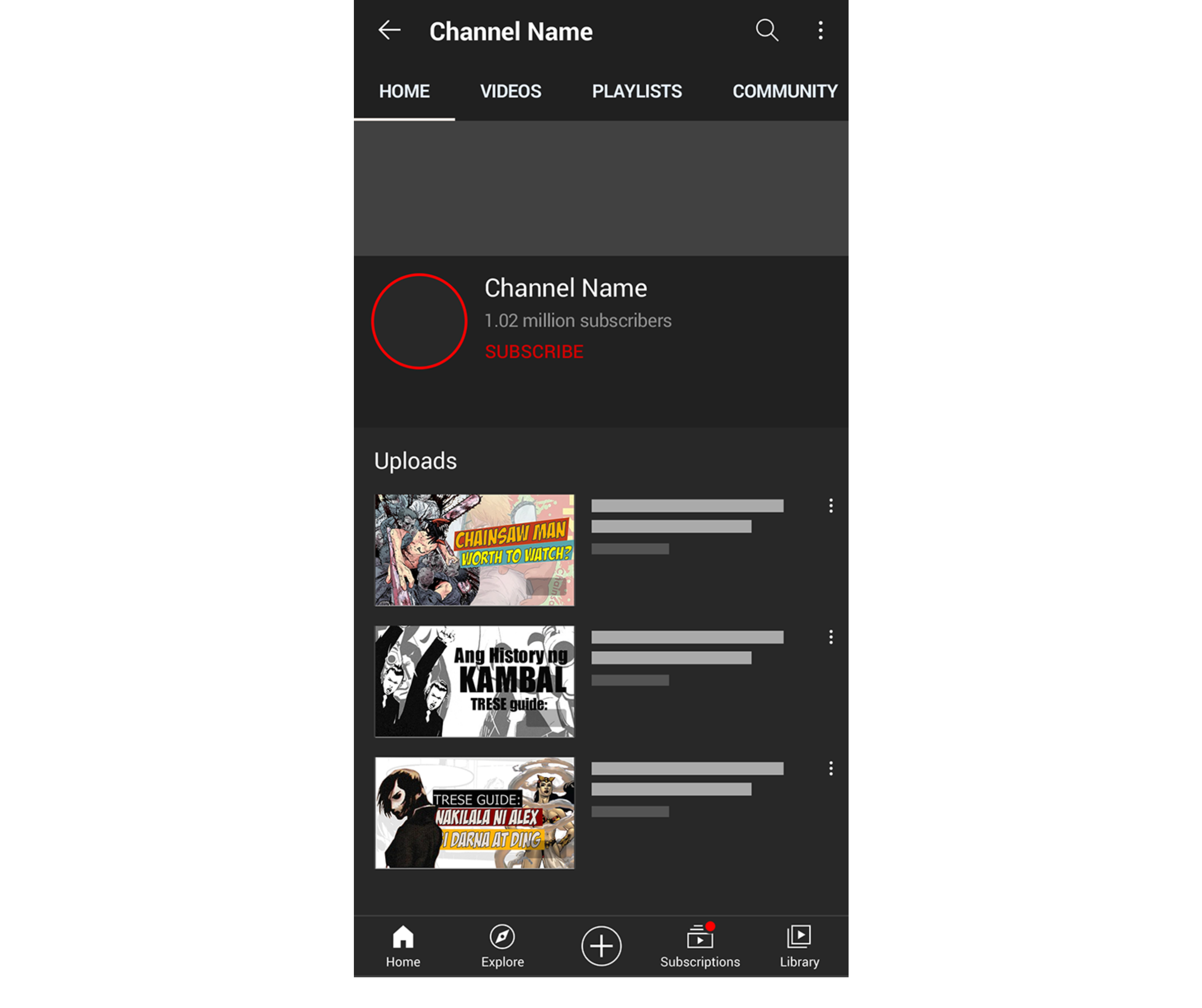Open Library in the bottom navigation
Image resolution: width=1202 pixels, height=1008 pixels.
coord(799,946)
